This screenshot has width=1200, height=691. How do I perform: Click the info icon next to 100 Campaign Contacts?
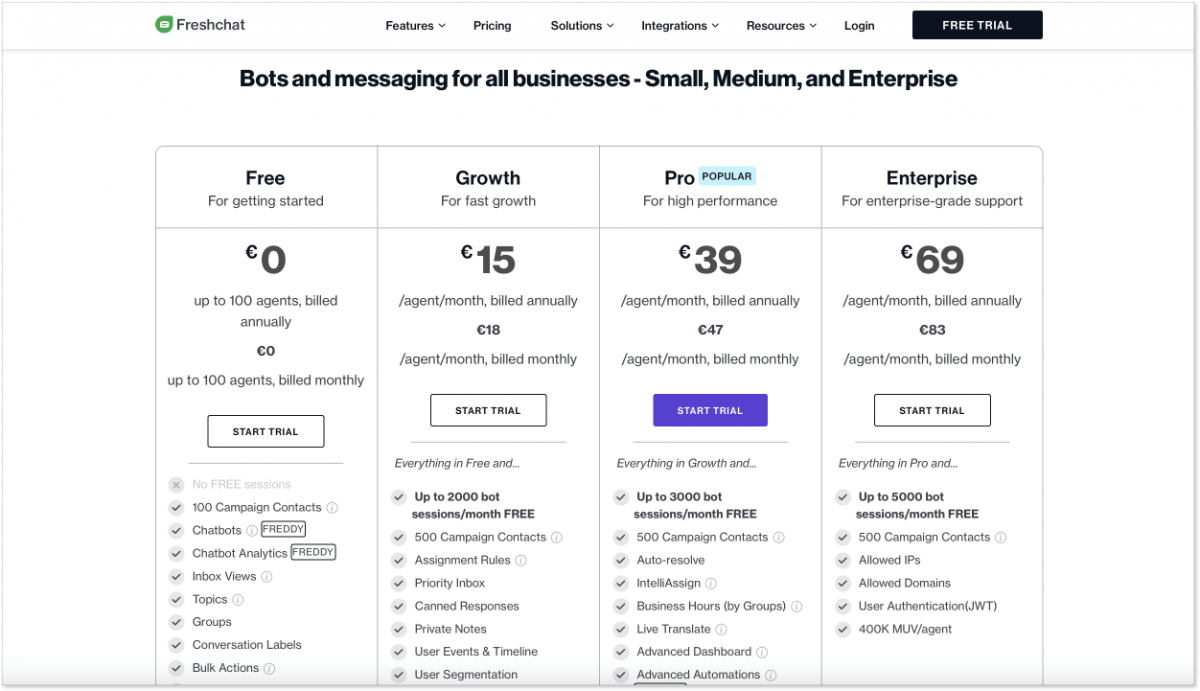[x=332, y=508]
